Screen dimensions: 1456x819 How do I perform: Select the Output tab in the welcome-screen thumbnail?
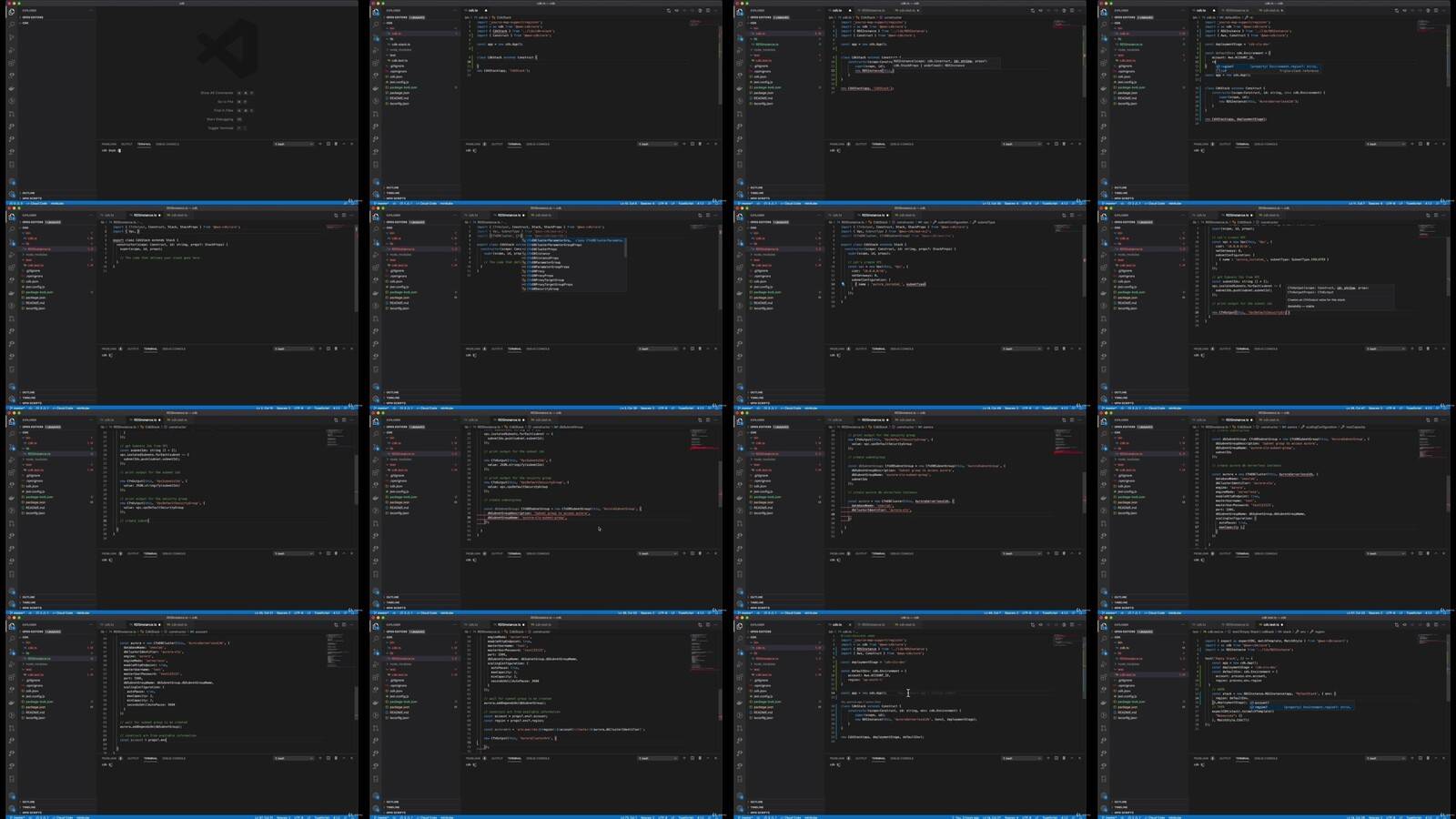point(126,144)
